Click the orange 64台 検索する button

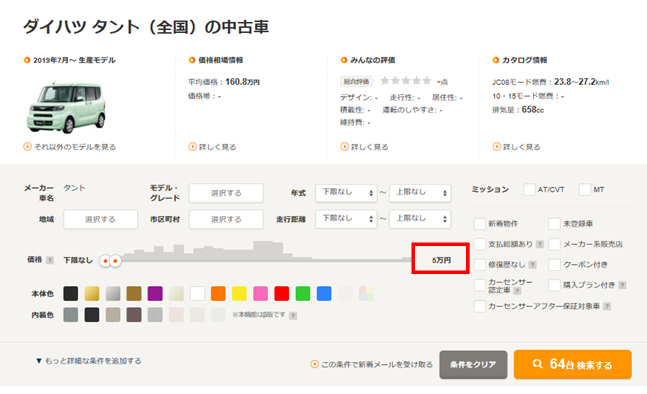pyautogui.click(x=573, y=364)
